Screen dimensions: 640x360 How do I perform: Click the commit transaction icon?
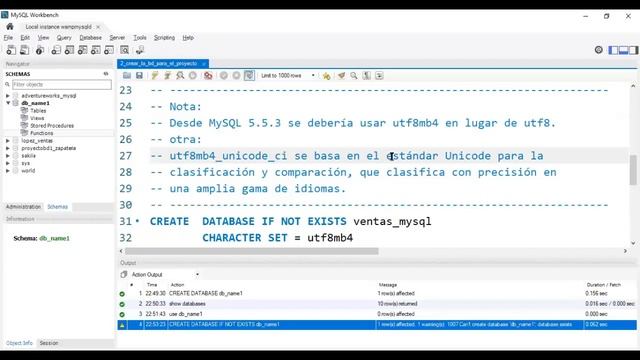coord(224,76)
